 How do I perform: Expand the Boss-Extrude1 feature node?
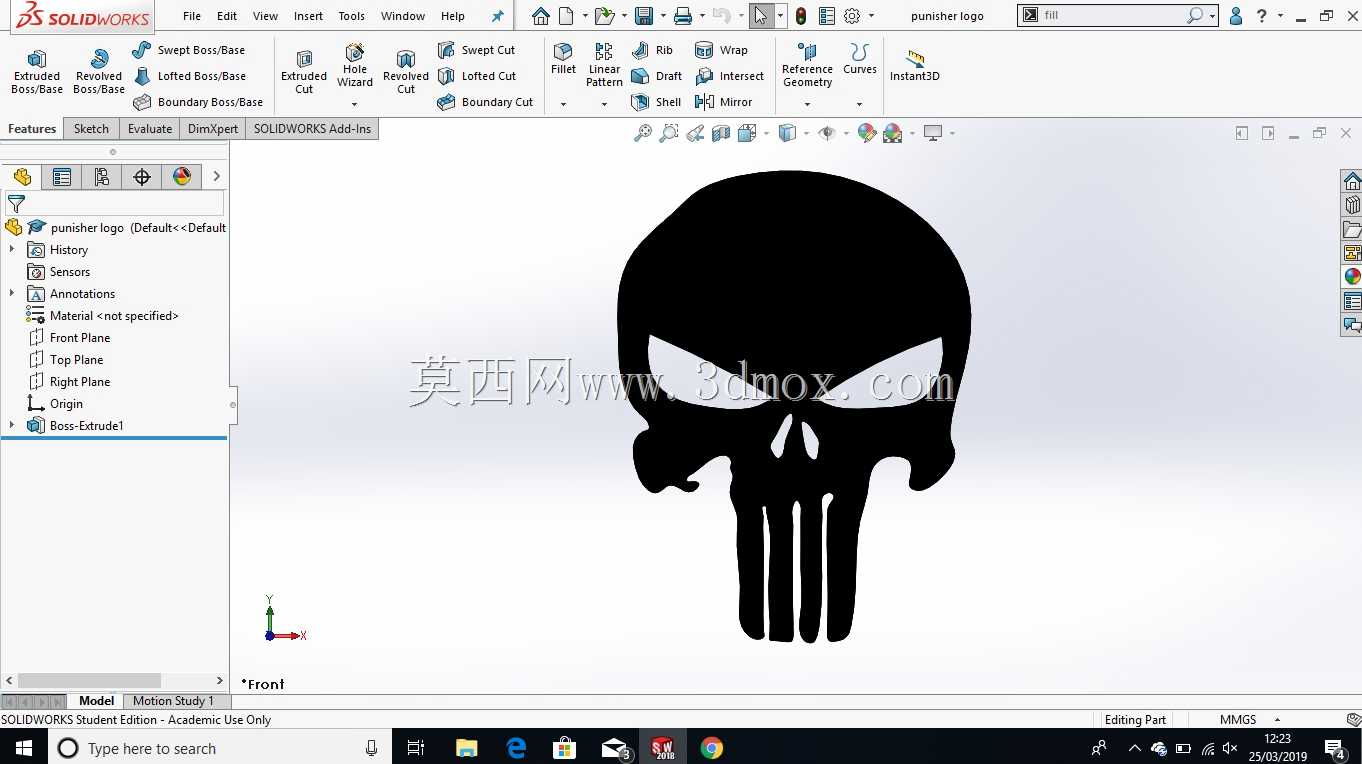click(x=12, y=425)
